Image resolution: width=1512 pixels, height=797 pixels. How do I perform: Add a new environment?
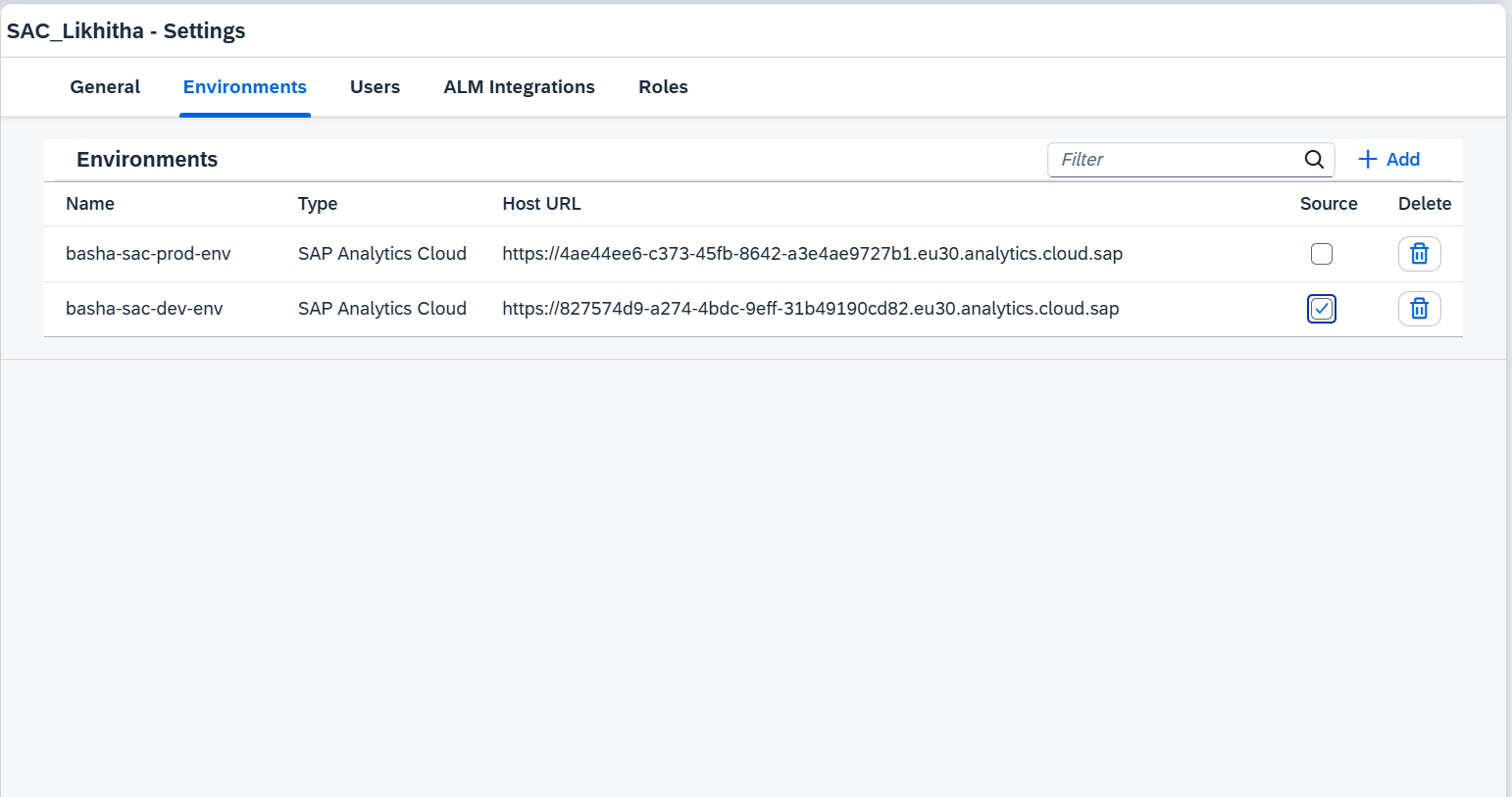tap(1388, 160)
